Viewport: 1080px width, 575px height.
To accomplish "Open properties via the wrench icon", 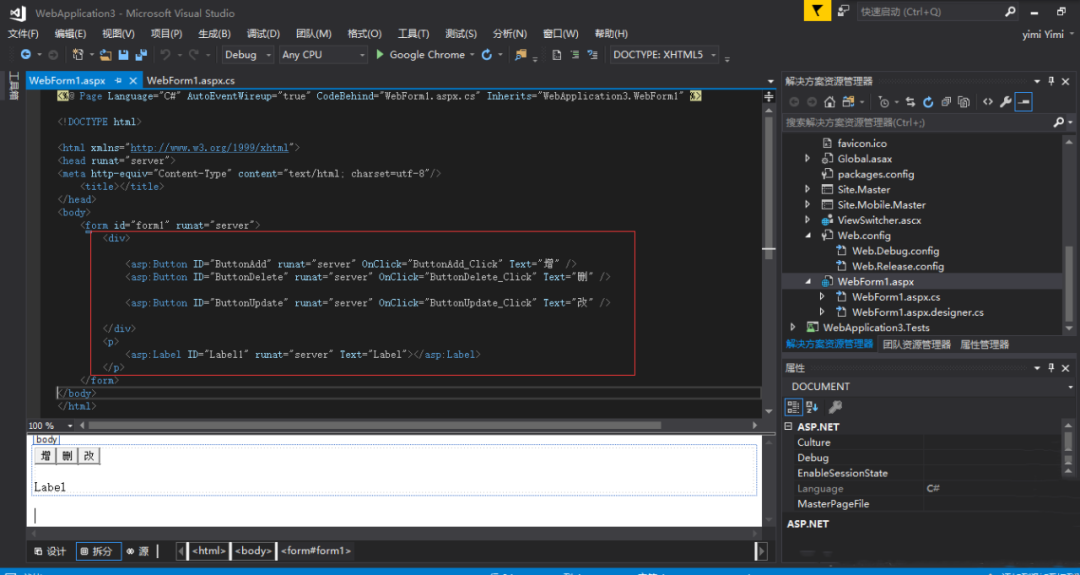I will click(x=1005, y=102).
